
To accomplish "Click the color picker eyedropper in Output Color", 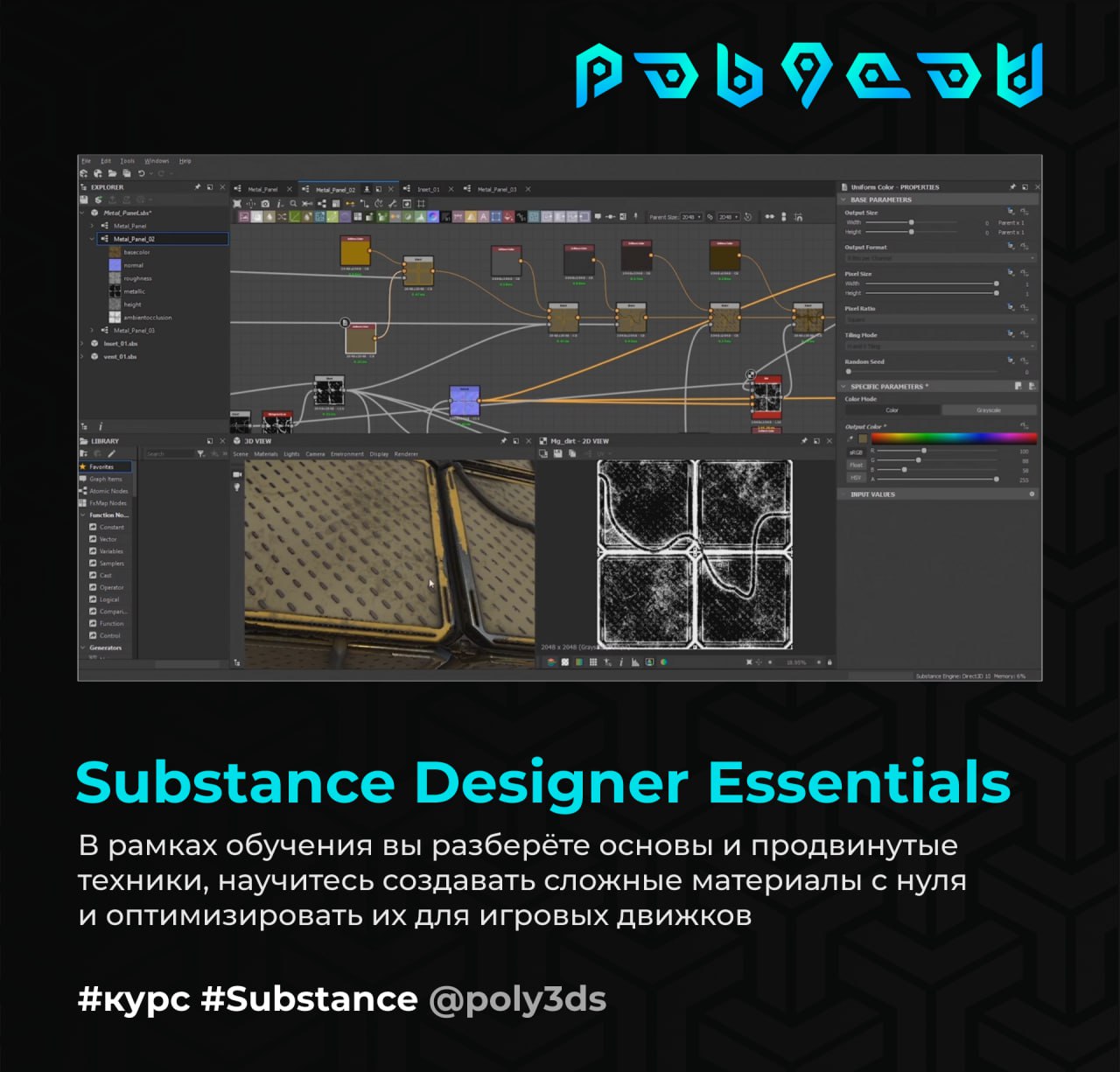I will [850, 438].
